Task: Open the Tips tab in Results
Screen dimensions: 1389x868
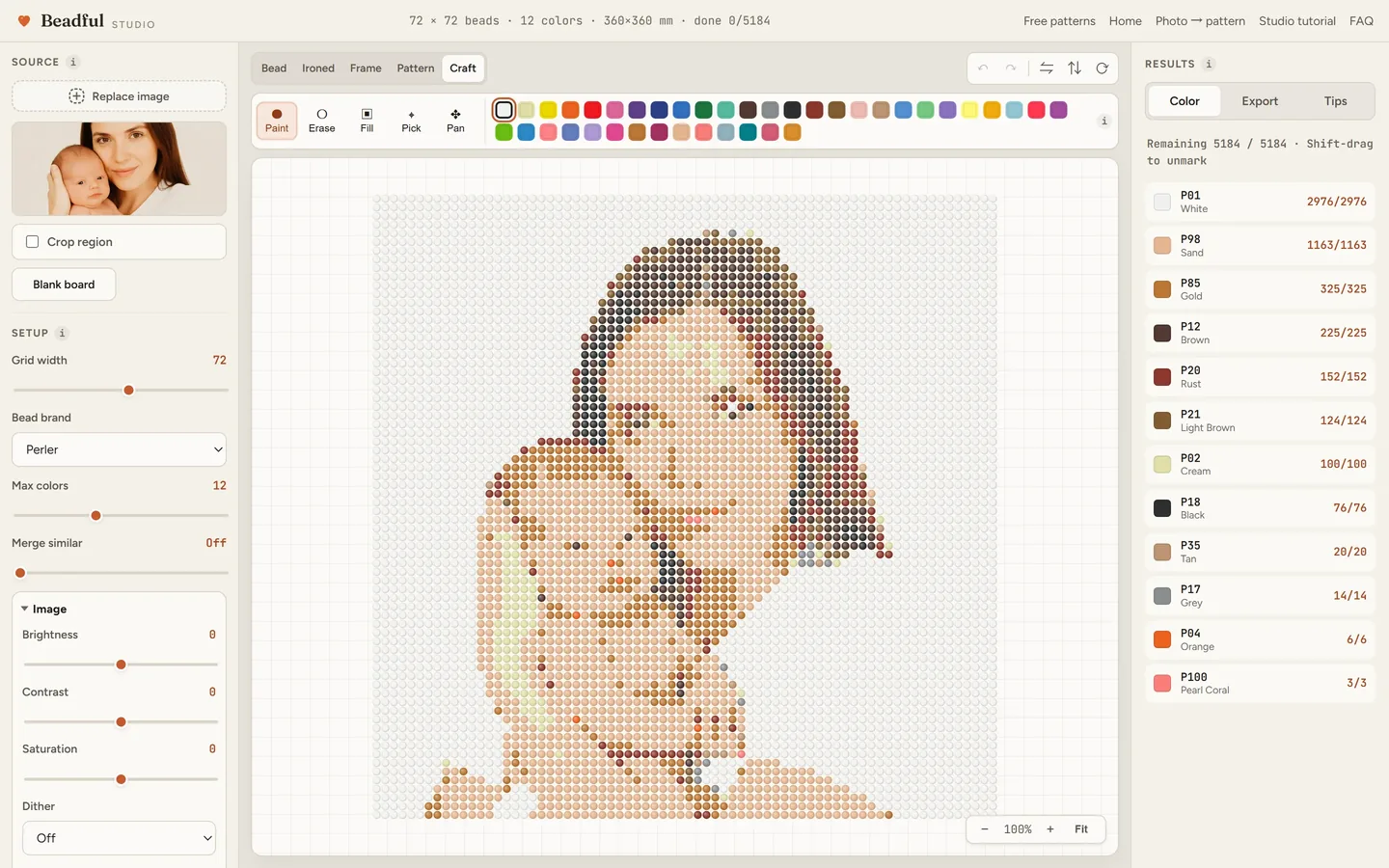Action: 1335,101
